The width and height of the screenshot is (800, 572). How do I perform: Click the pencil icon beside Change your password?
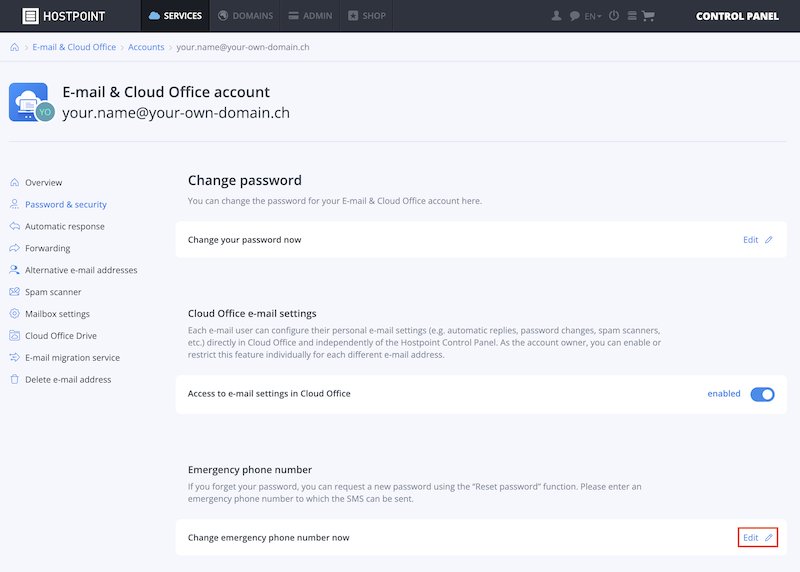(x=769, y=240)
